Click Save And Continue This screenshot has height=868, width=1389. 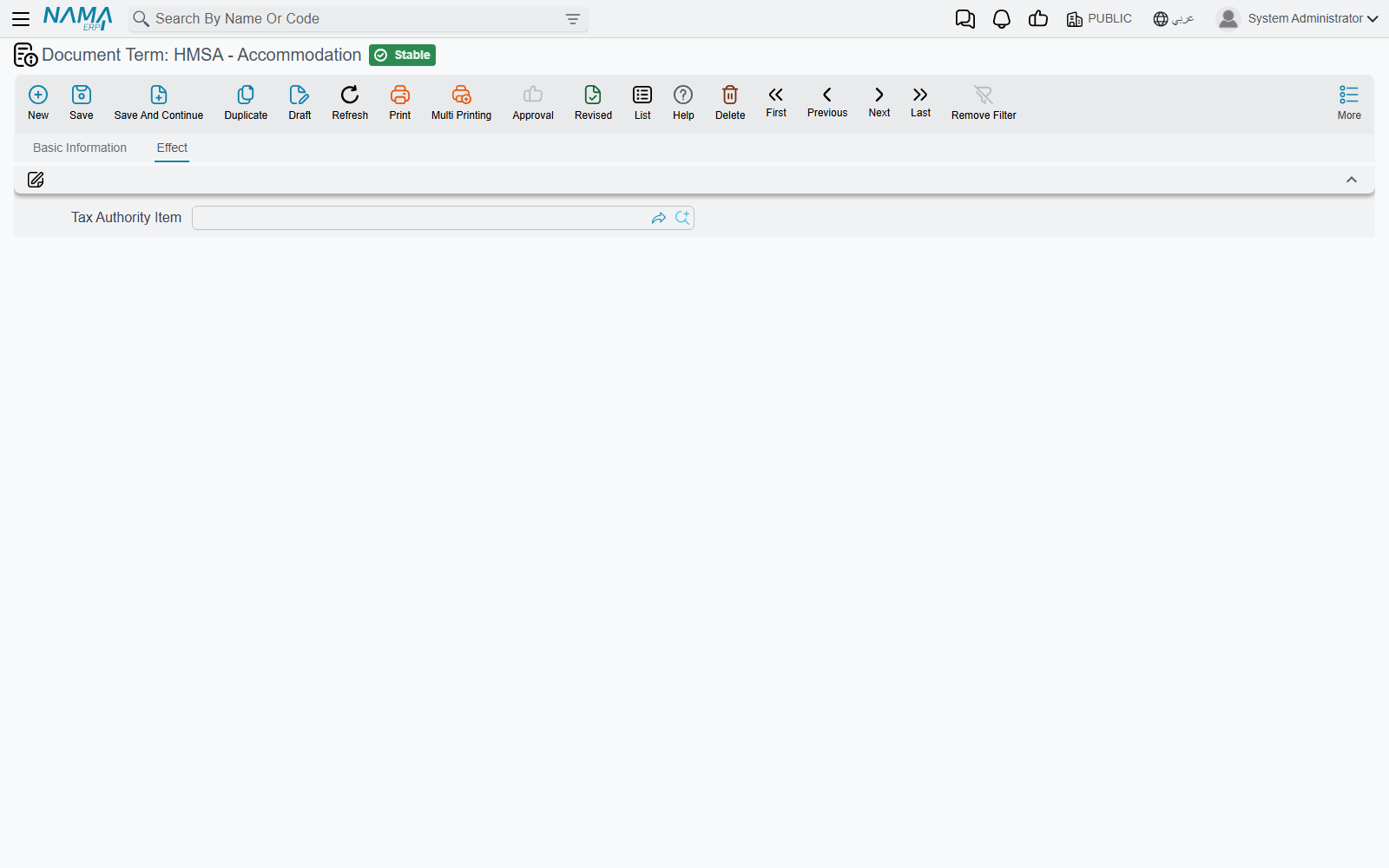(x=159, y=102)
